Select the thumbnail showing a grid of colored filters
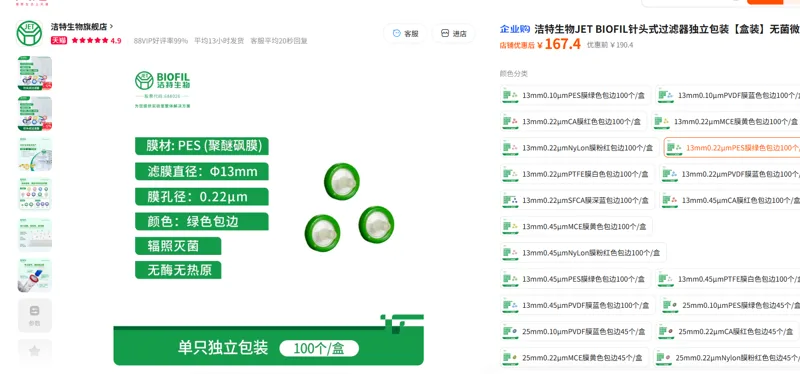 point(35,194)
